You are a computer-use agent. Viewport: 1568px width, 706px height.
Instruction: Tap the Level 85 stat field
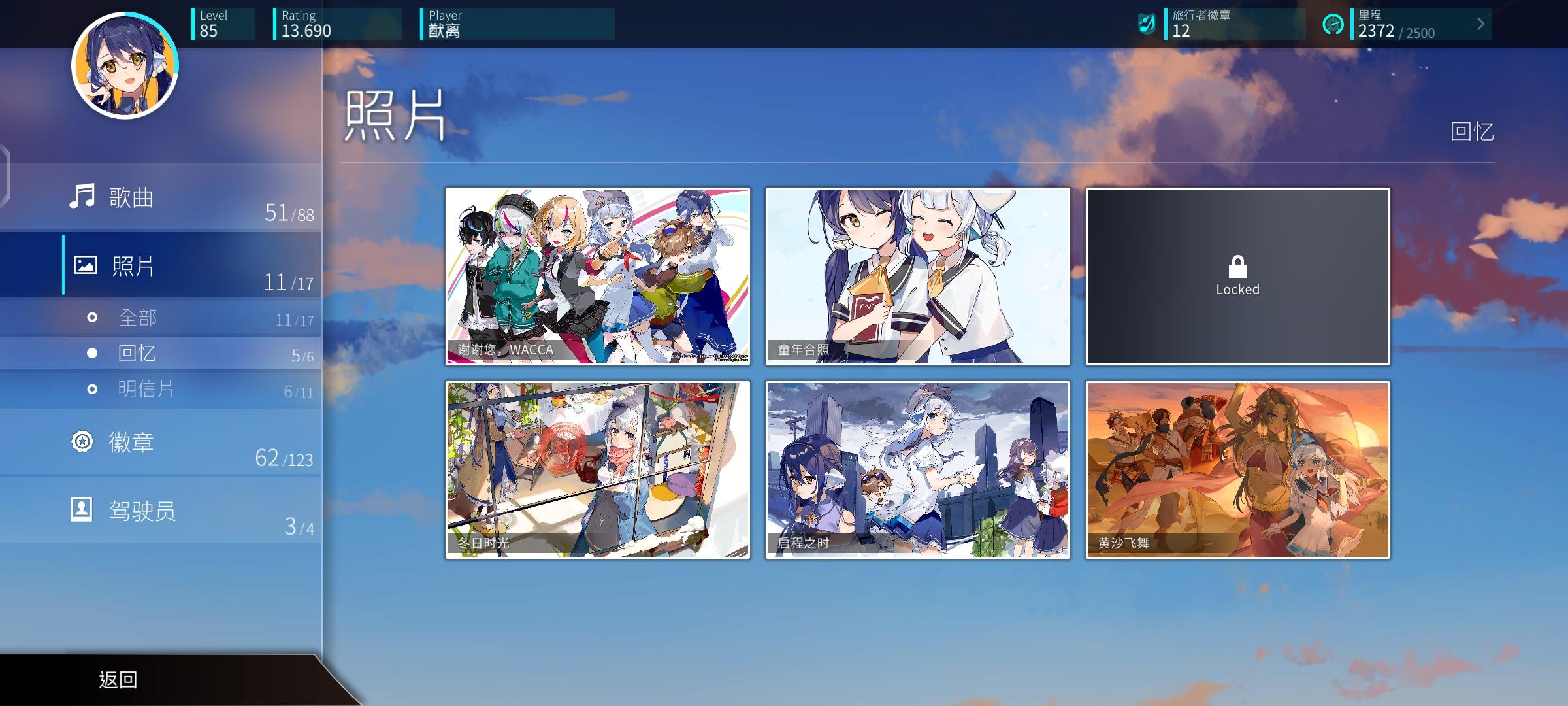[x=223, y=24]
